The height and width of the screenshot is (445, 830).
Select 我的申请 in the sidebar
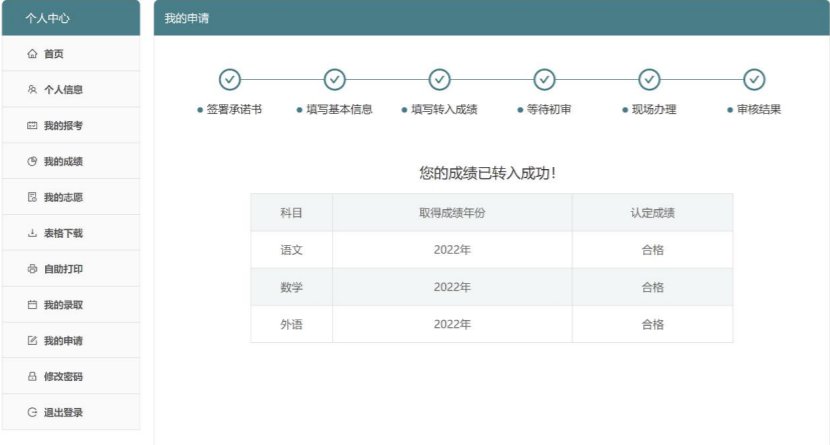[x=63, y=341]
